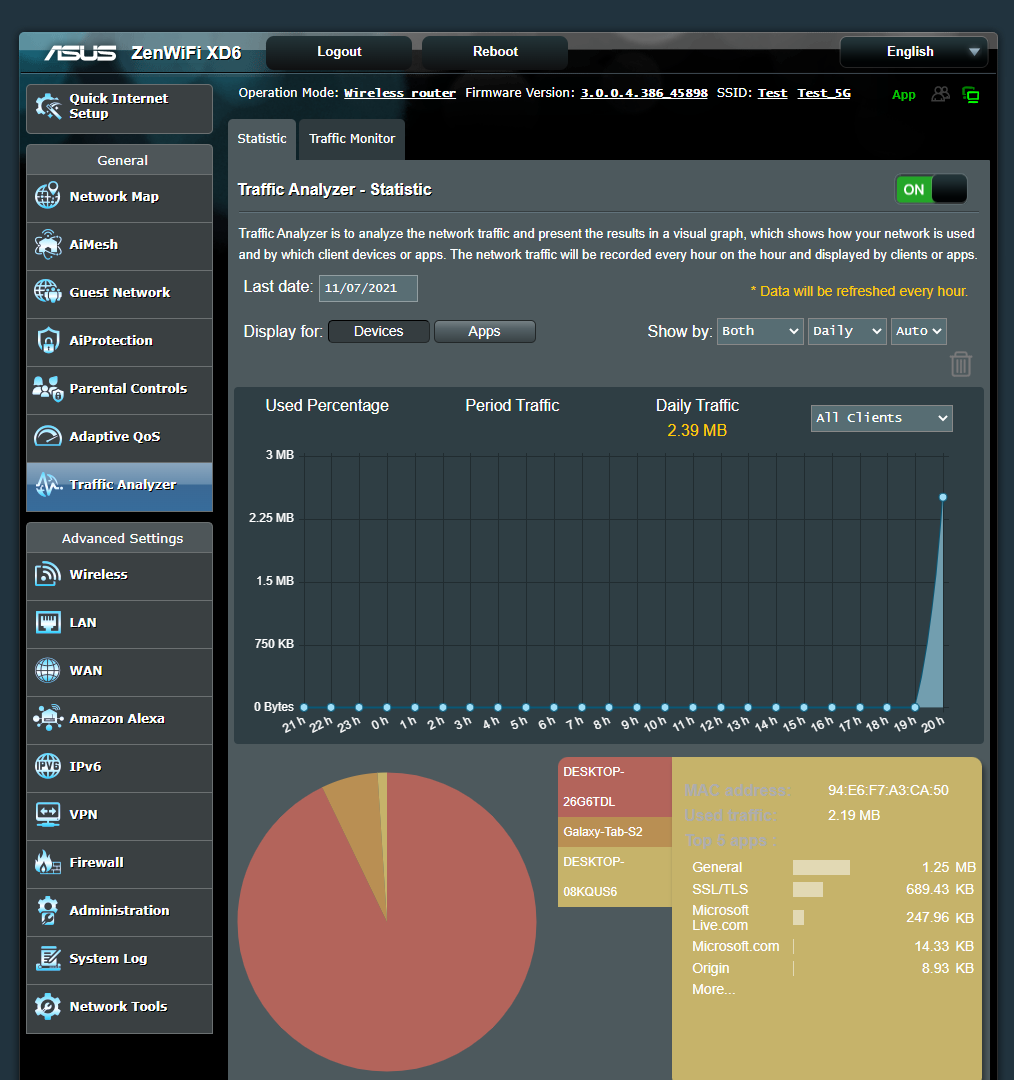Viewport: 1014px width, 1080px height.
Task: Click the Traffic Analyzer waveform icon
Action: (48, 484)
